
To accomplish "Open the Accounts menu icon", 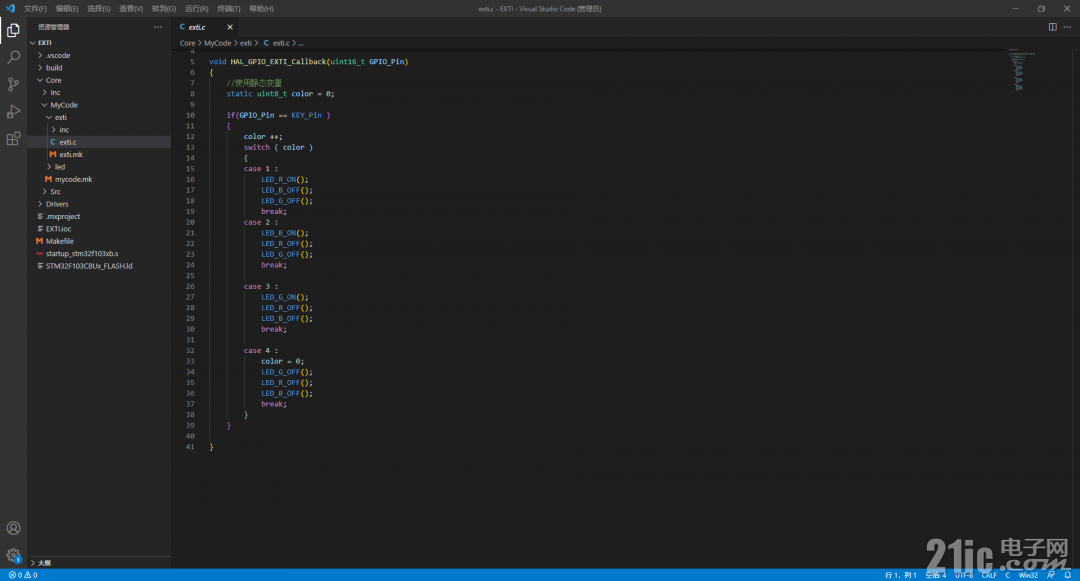I will (x=13, y=528).
